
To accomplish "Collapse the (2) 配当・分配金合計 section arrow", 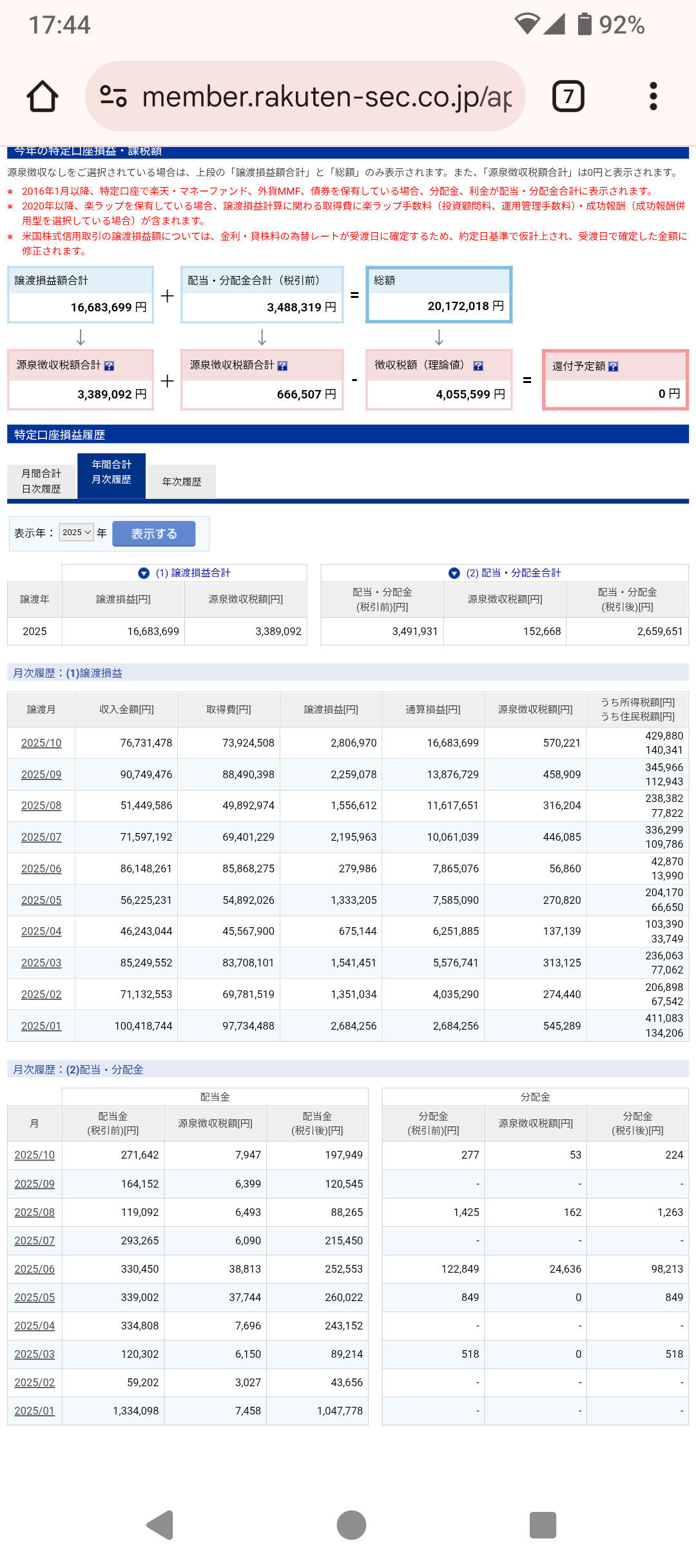I will click(454, 573).
